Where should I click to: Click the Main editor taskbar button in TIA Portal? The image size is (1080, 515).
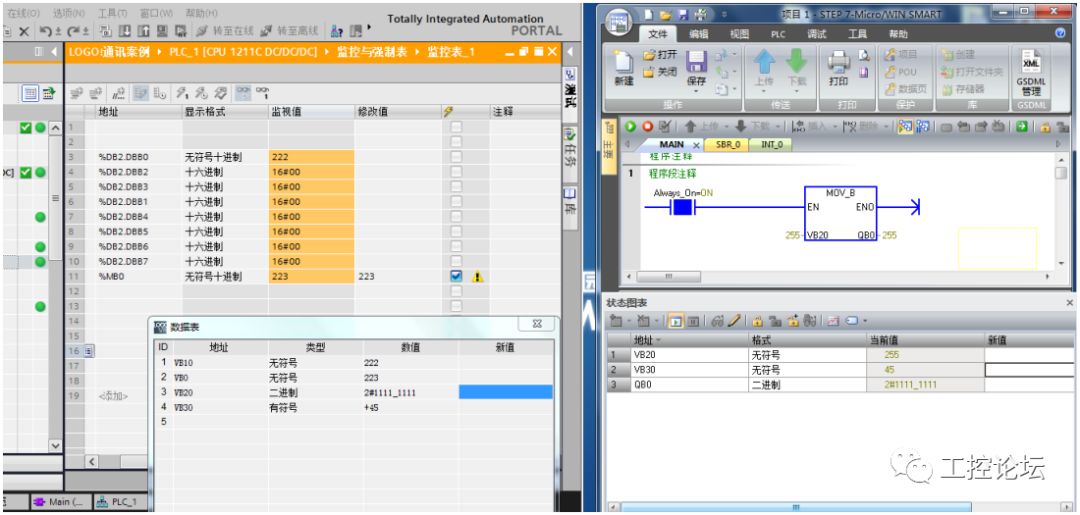pos(60,502)
